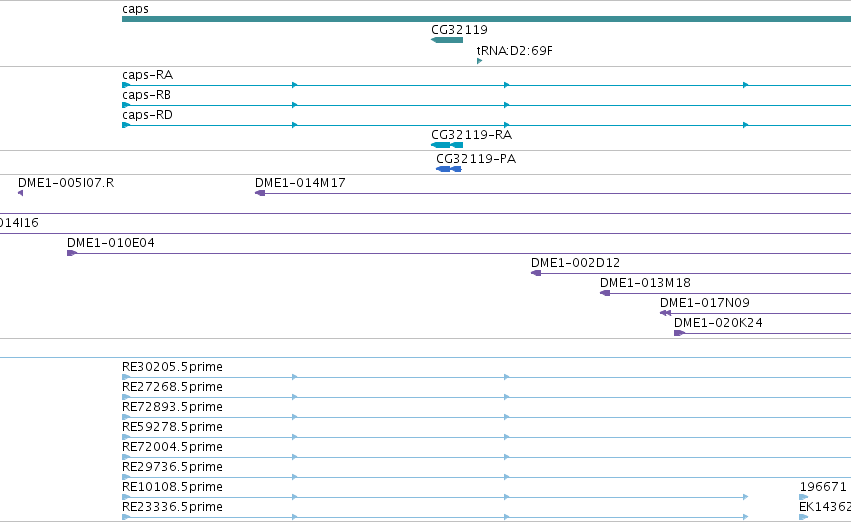Click the CG32119-RA transcript label
The height and width of the screenshot is (522, 851).
(471, 135)
